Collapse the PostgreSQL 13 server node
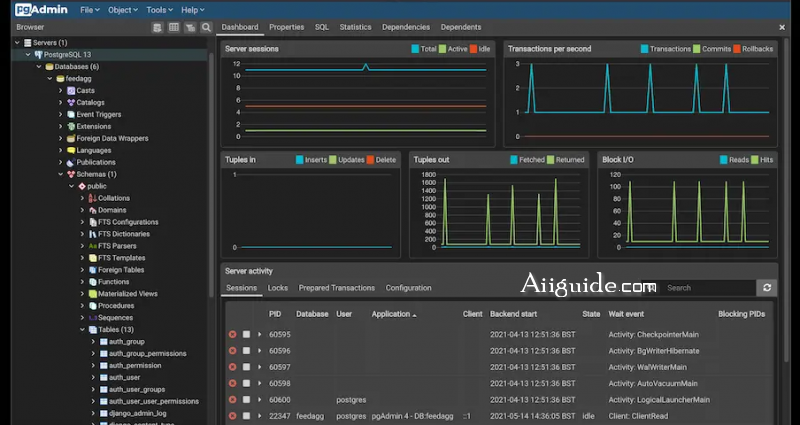800x425 pixels. 28,55
